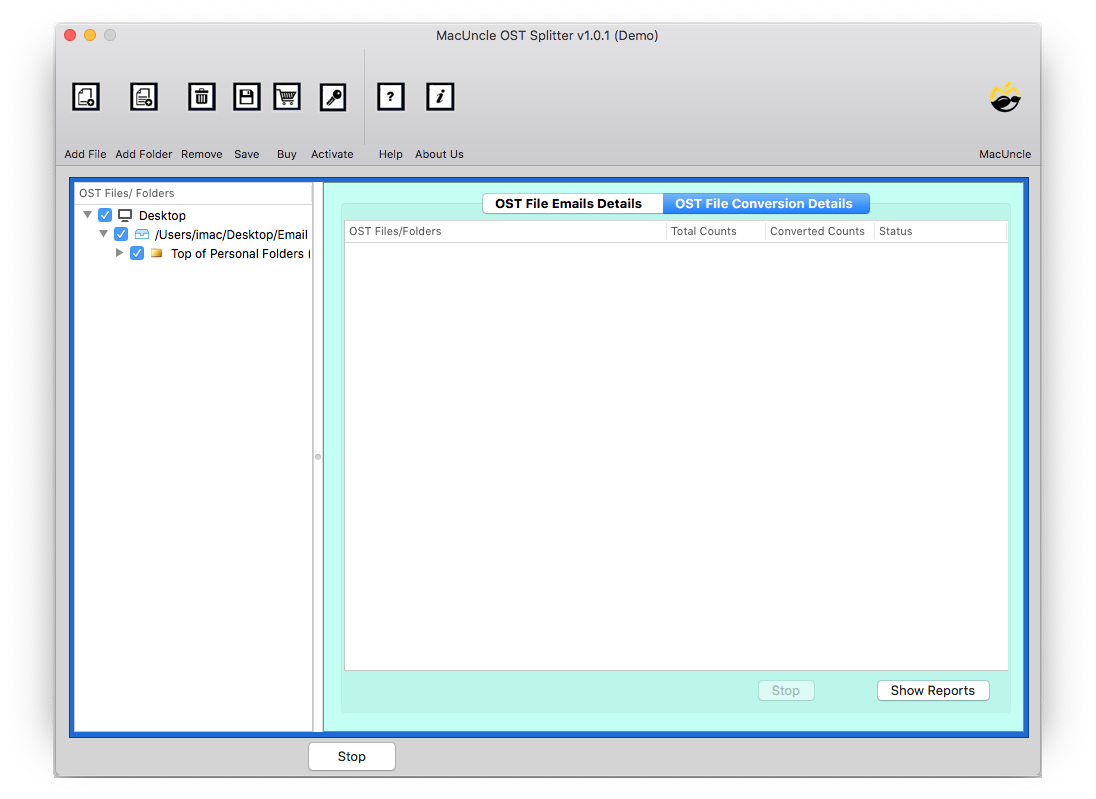
Task: Toggle the /Users/imac/Desktop/Email checkbox
Action: 121,234
